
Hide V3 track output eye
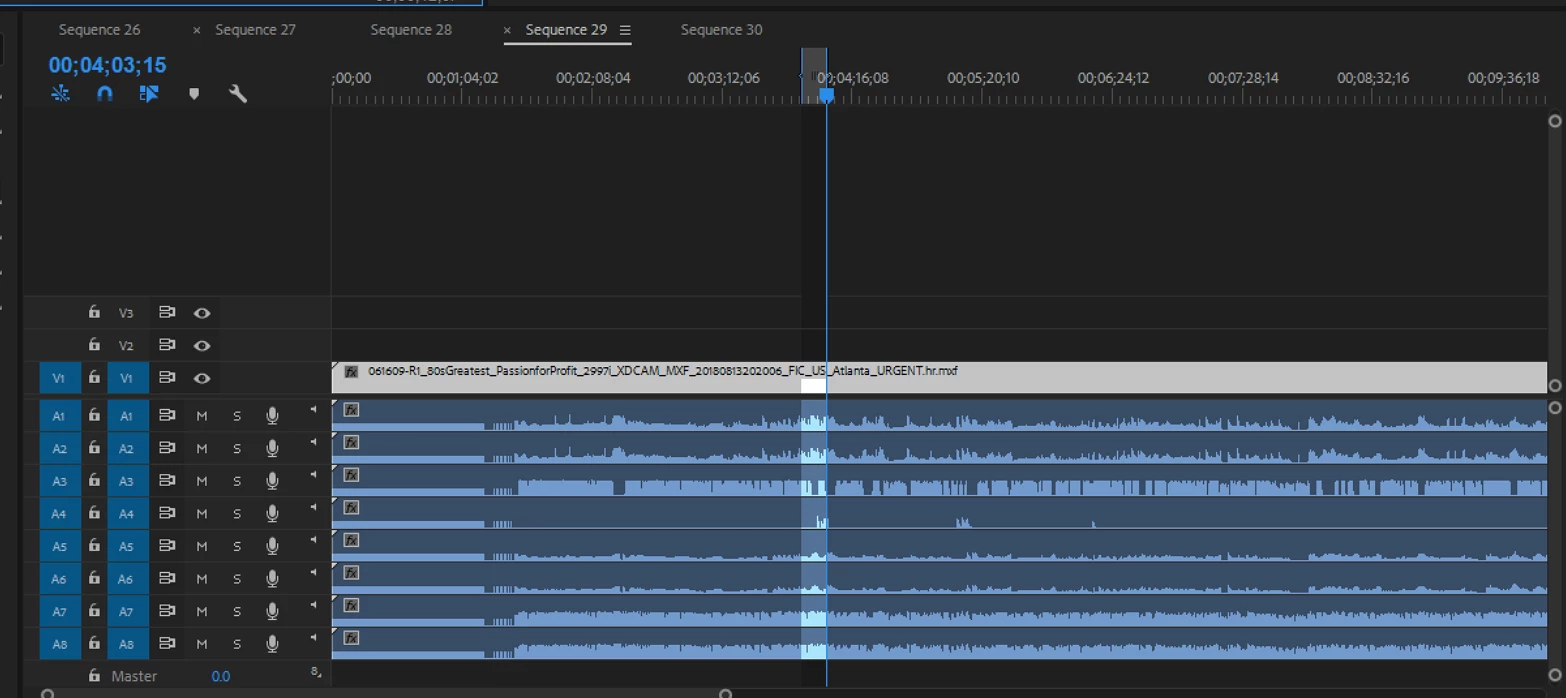[x=202, y=313]
